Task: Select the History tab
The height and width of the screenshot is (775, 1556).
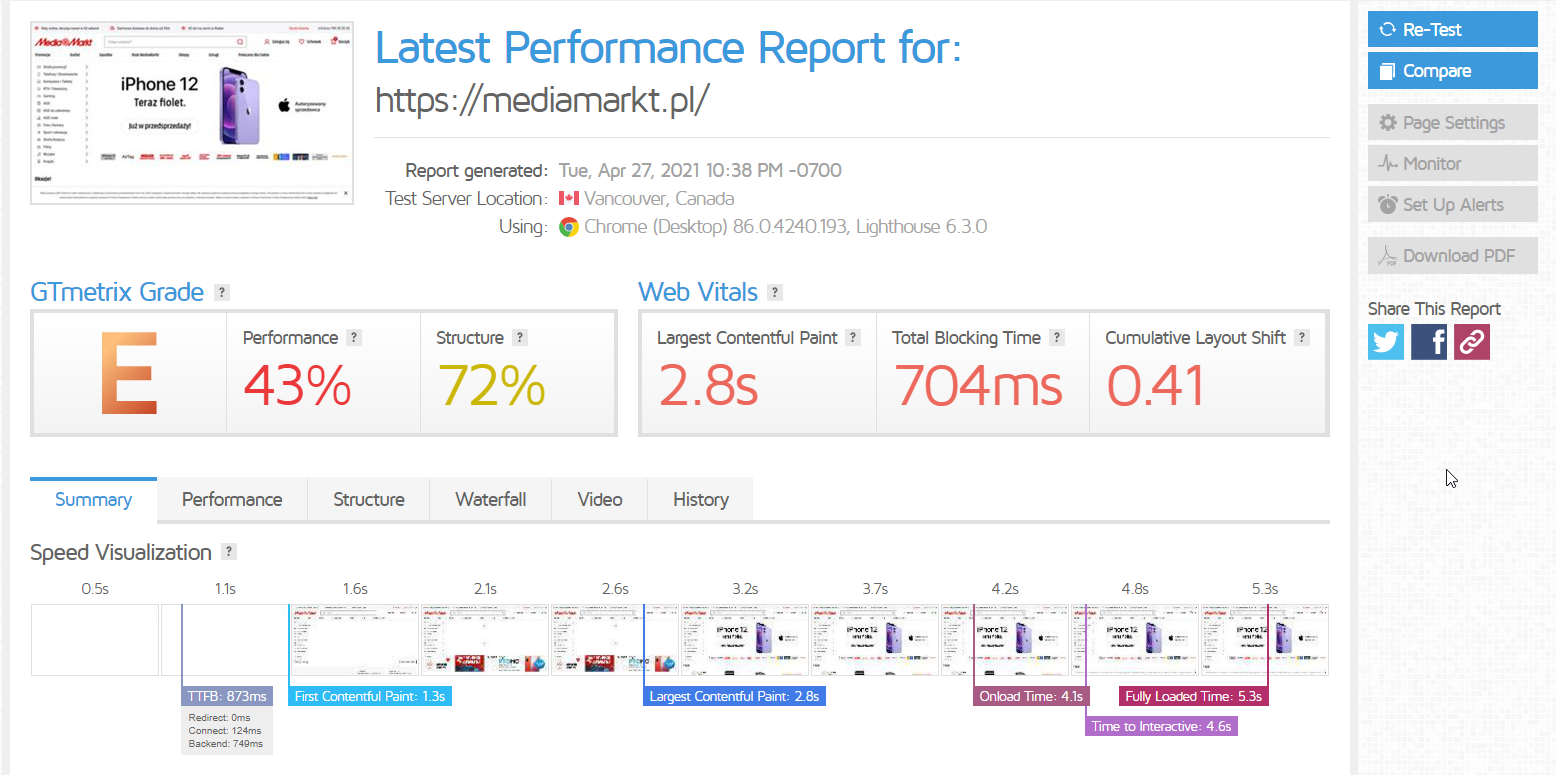Action: pyautogui.click(x=700, y=500)
